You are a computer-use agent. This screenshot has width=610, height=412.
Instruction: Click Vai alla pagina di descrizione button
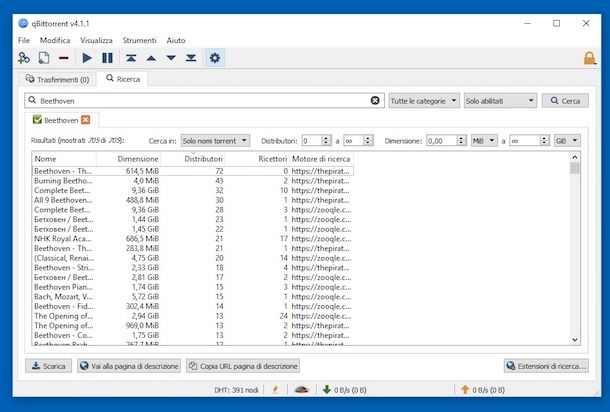[129, 366]
